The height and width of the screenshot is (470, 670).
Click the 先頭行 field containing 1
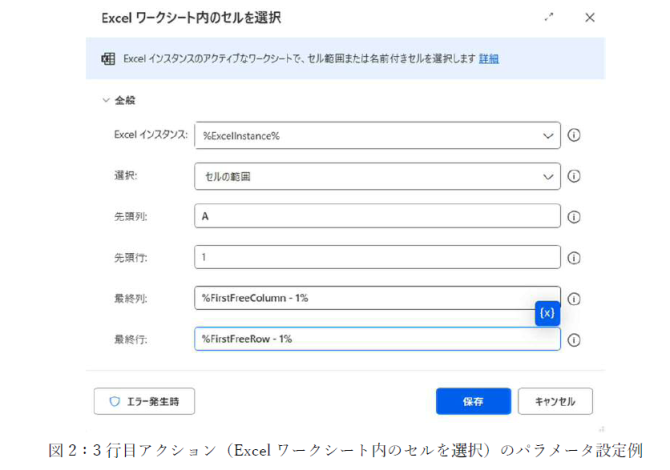[x=377, y=257]
